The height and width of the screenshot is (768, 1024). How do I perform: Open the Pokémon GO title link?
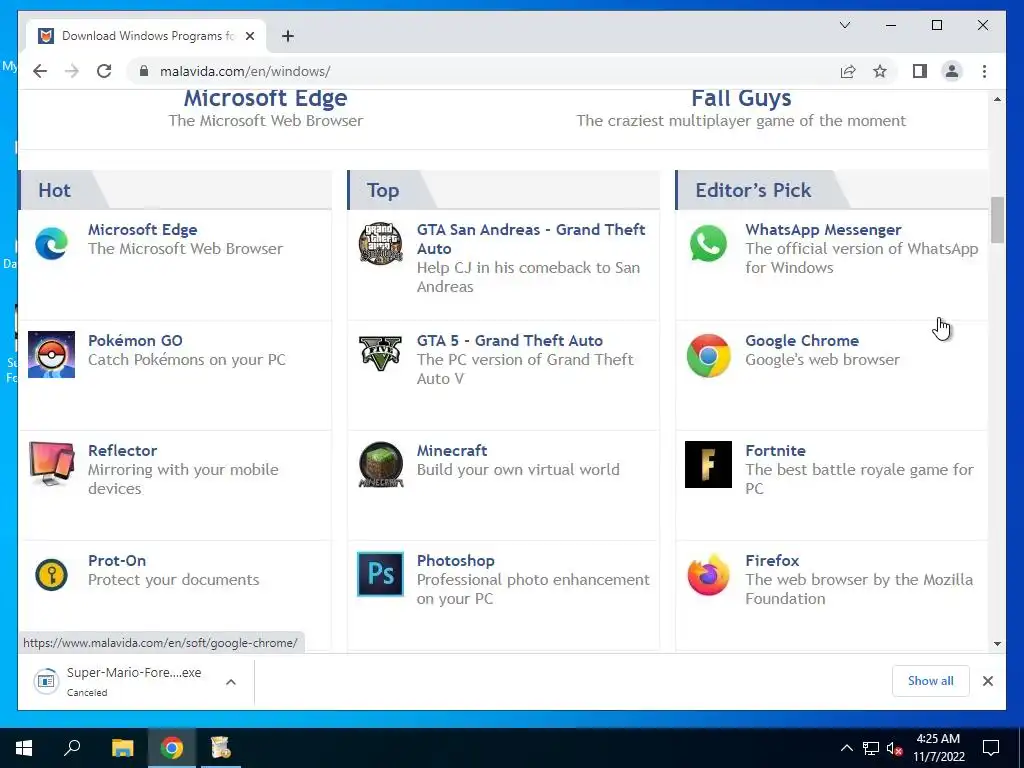pos(135,340)
